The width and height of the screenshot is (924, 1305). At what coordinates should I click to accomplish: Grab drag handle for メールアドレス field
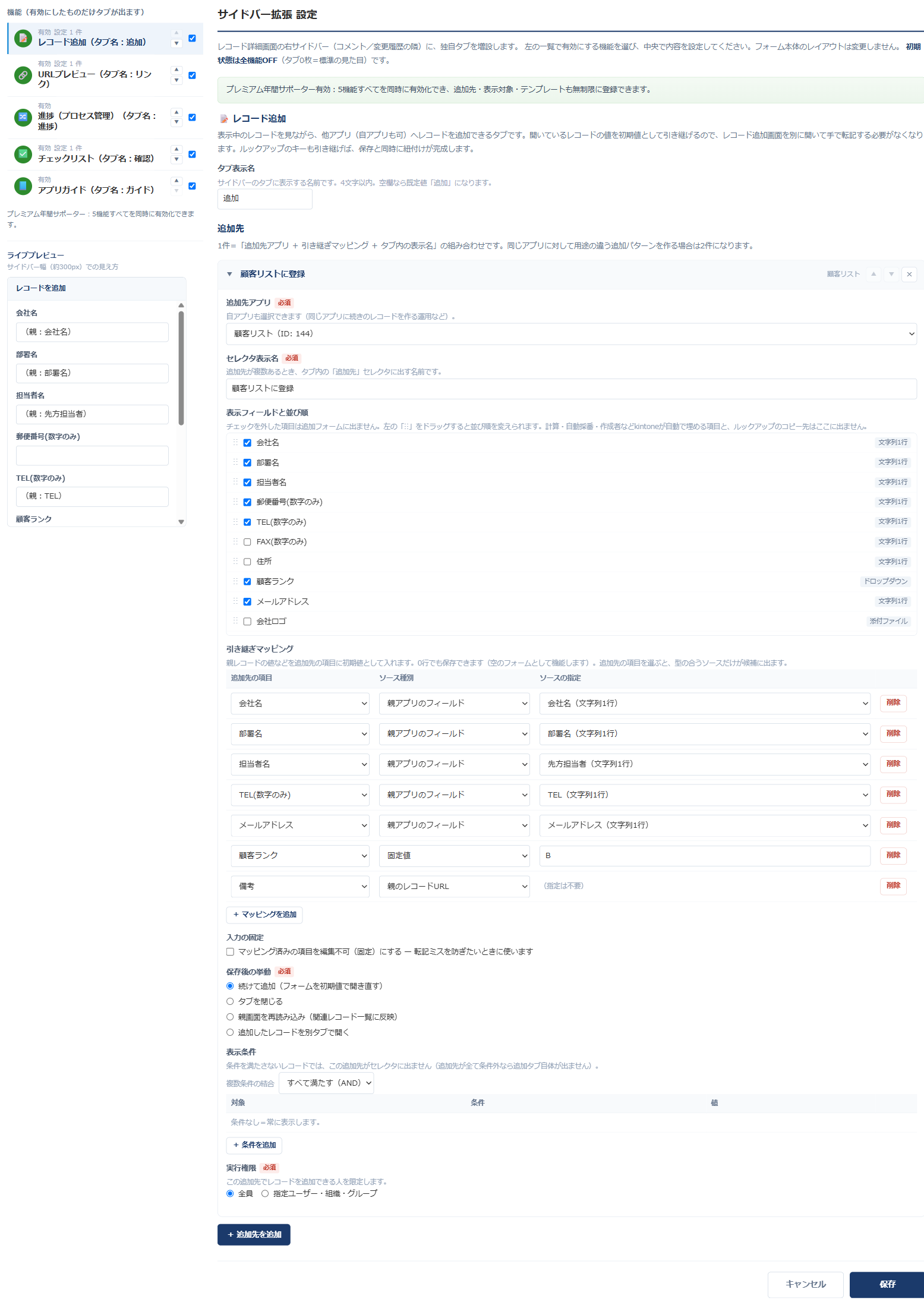(235, 601)
